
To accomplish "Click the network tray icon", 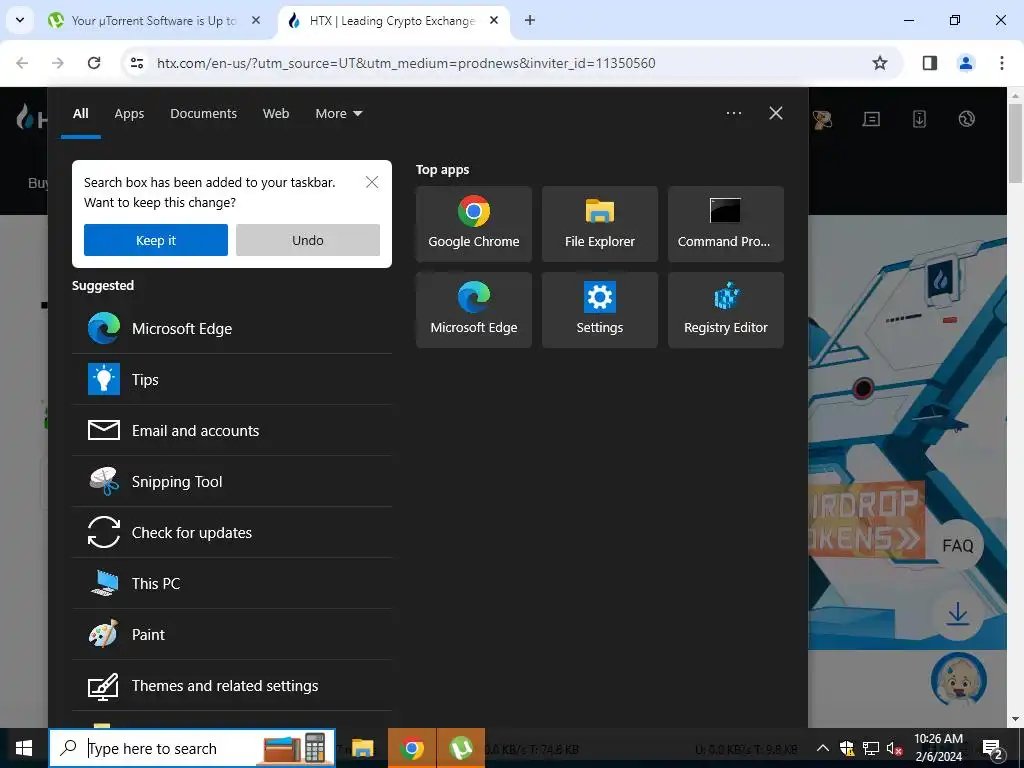I will point(871,748).
